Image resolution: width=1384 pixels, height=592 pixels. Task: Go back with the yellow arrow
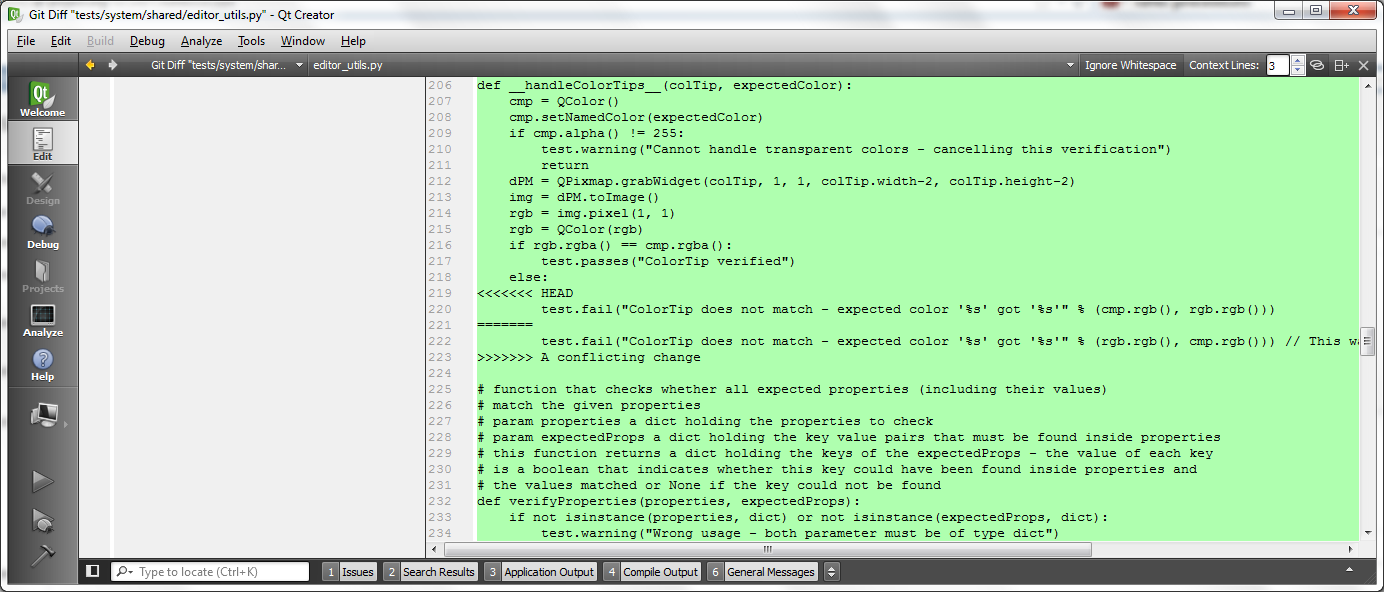coord(90,65)
